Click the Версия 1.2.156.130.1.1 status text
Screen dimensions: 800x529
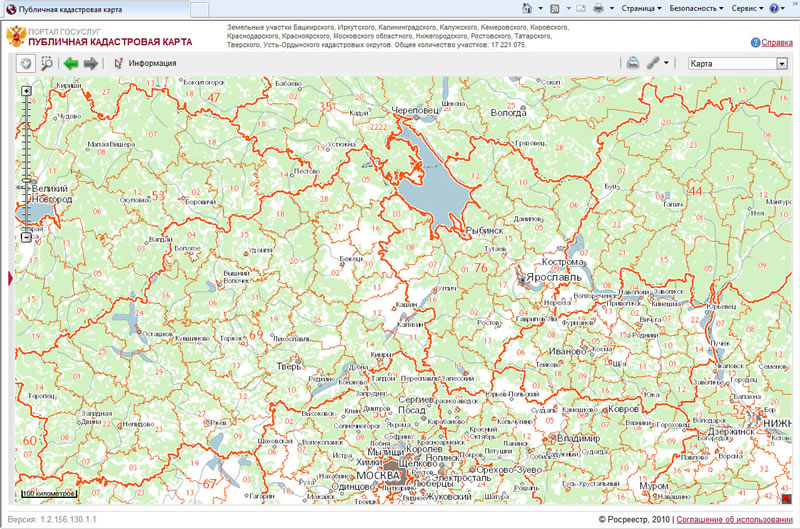point(52,519)
